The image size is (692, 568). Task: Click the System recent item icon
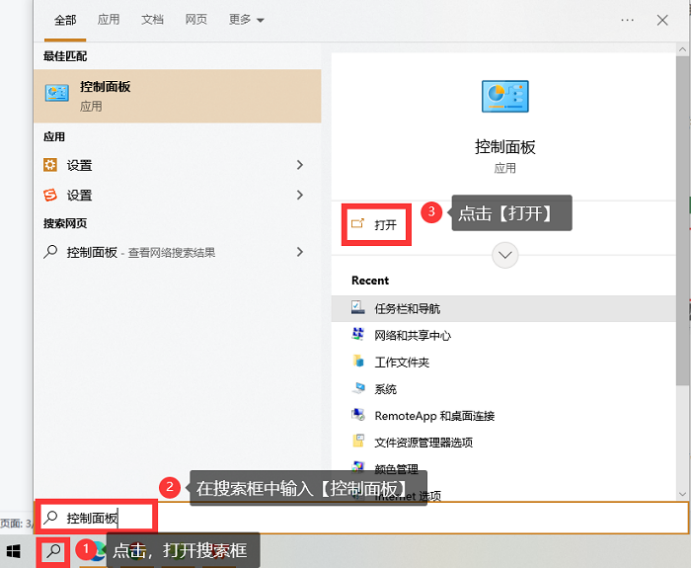358,388
